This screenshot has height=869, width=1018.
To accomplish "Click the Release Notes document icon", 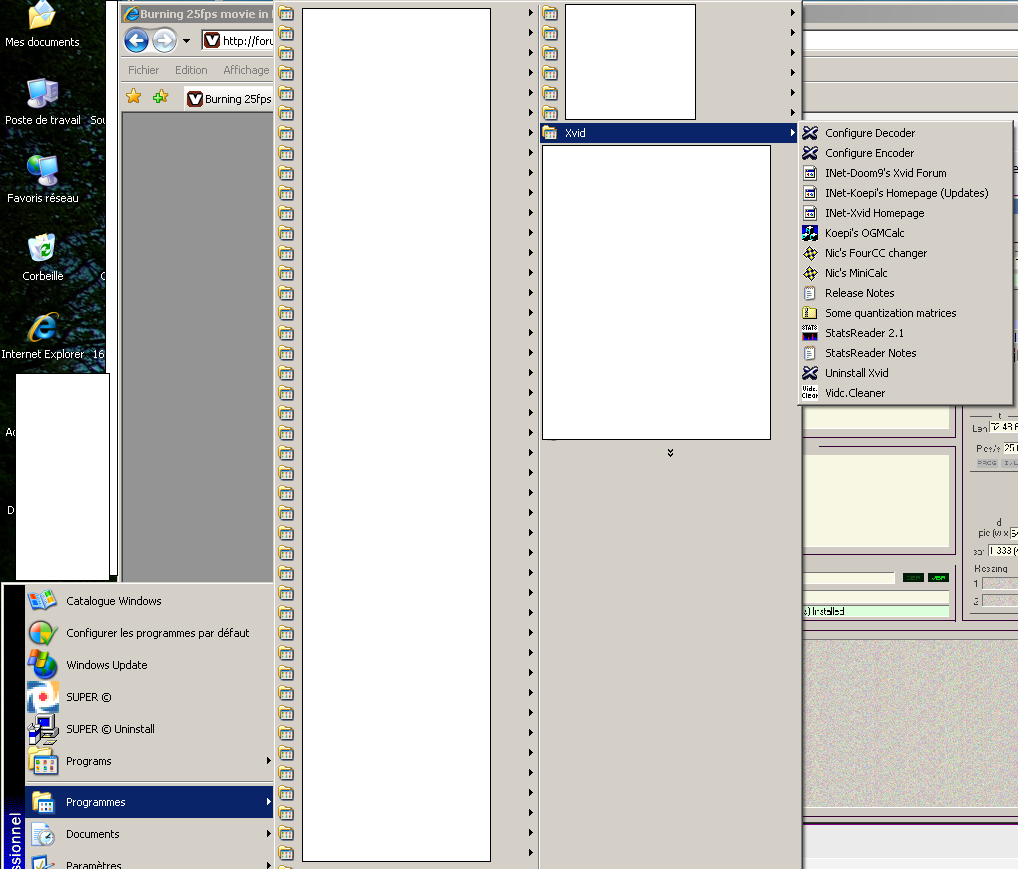I will [810, 294].
